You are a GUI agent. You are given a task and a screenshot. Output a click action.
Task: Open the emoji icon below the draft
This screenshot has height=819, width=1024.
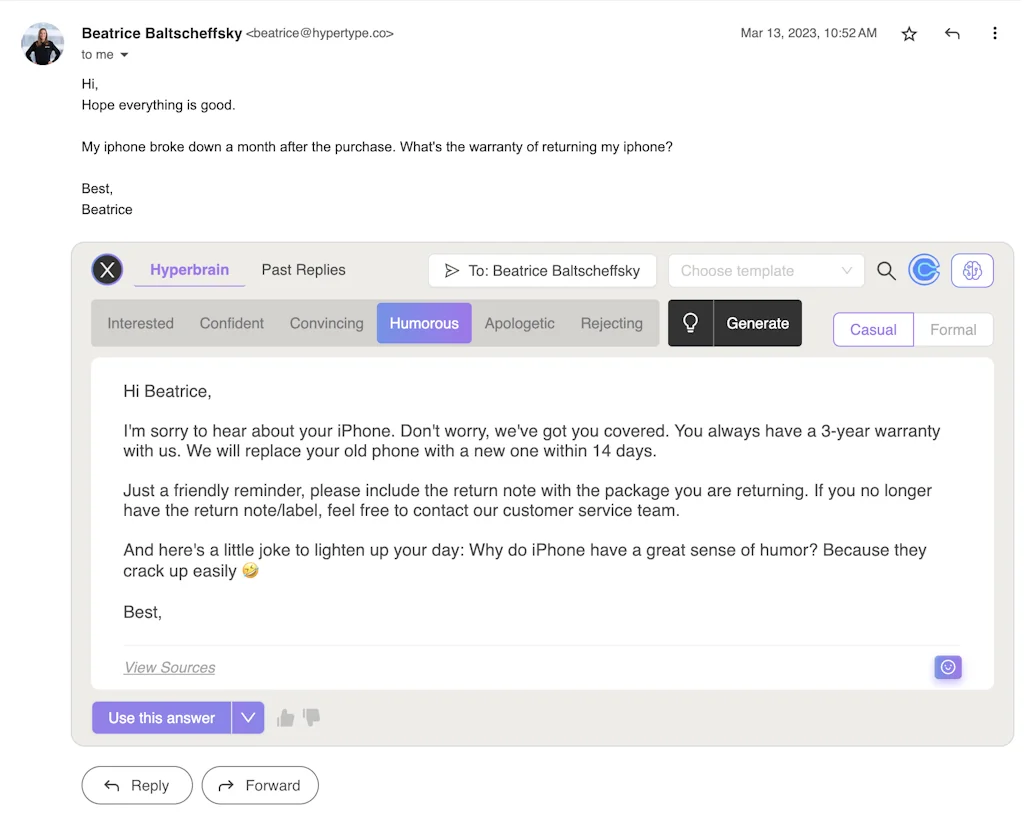point(947,667)
